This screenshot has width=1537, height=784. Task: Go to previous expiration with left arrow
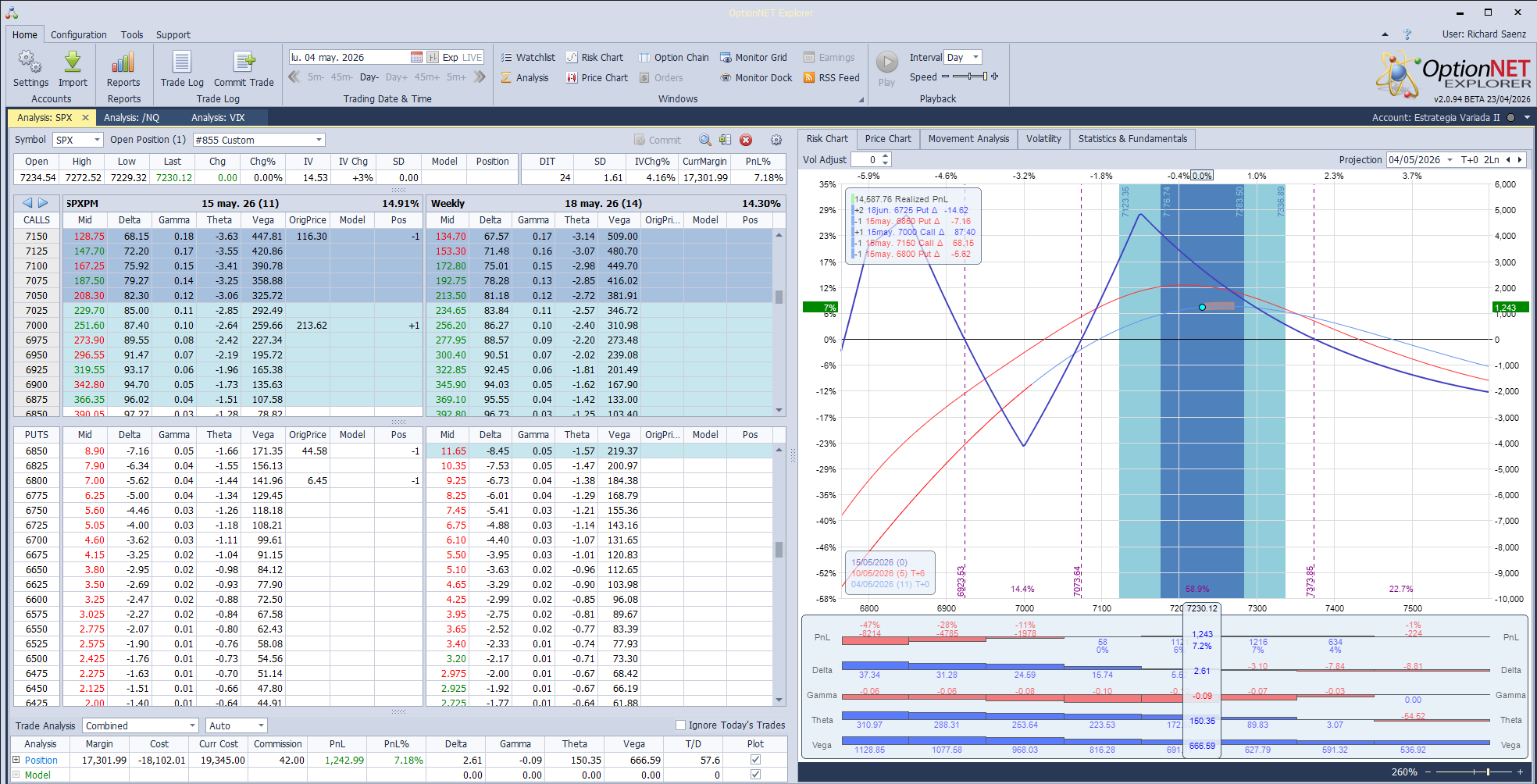[27, 203]
